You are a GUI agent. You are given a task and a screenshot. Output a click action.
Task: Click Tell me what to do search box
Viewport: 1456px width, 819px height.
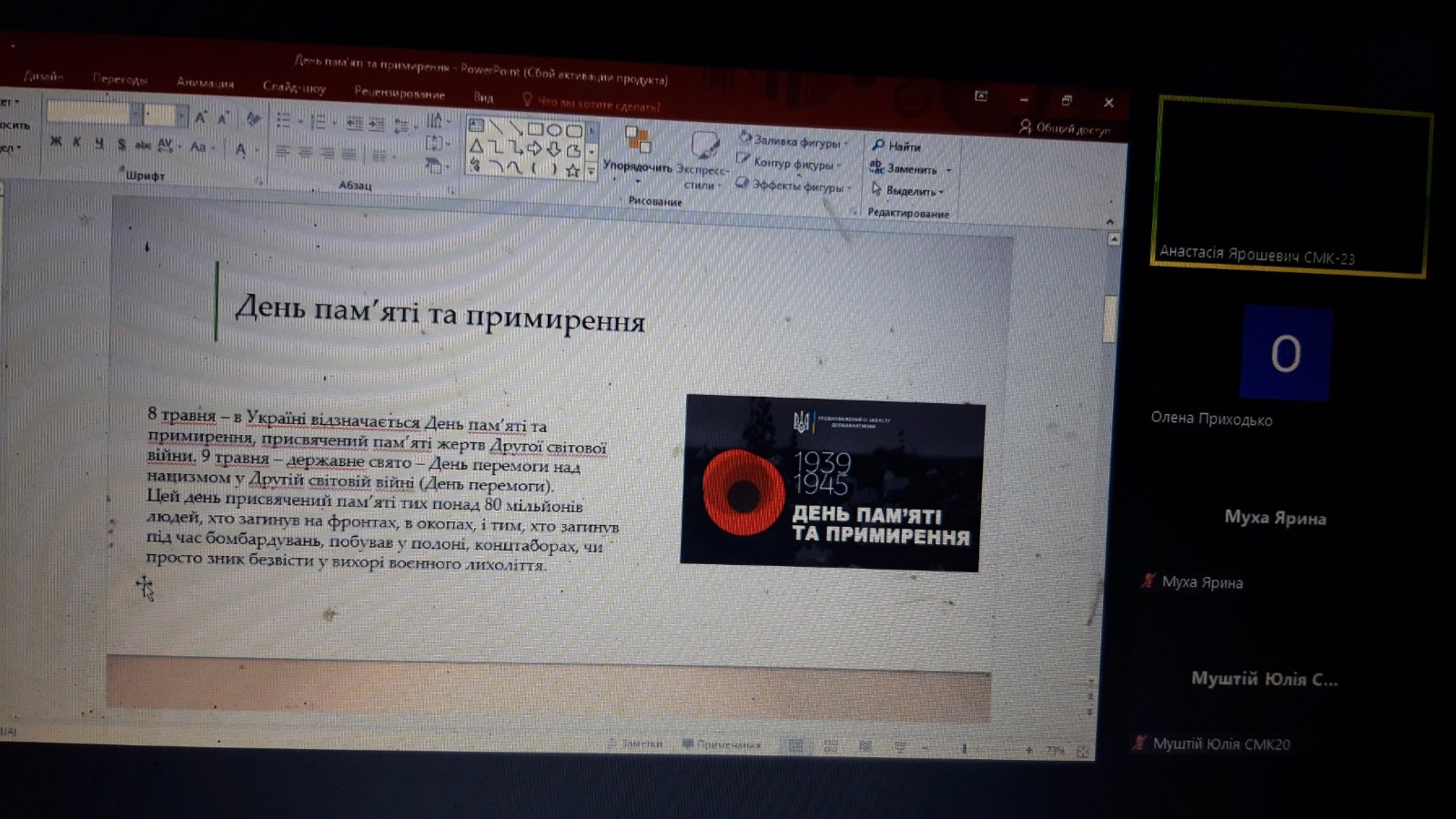tap(591, 103)
